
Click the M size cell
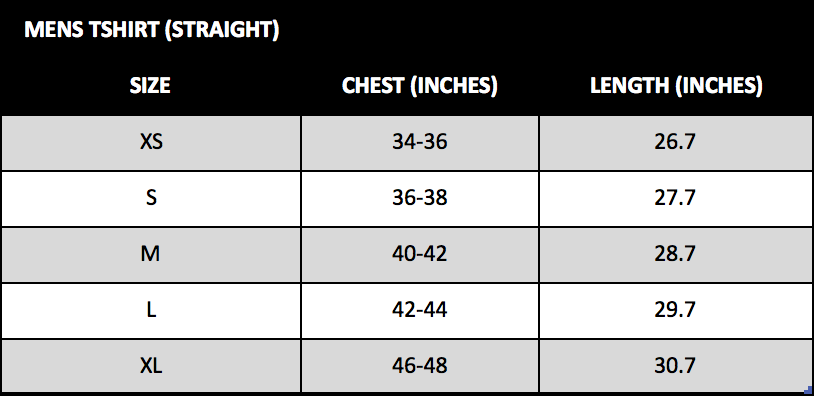coord(151,255)
